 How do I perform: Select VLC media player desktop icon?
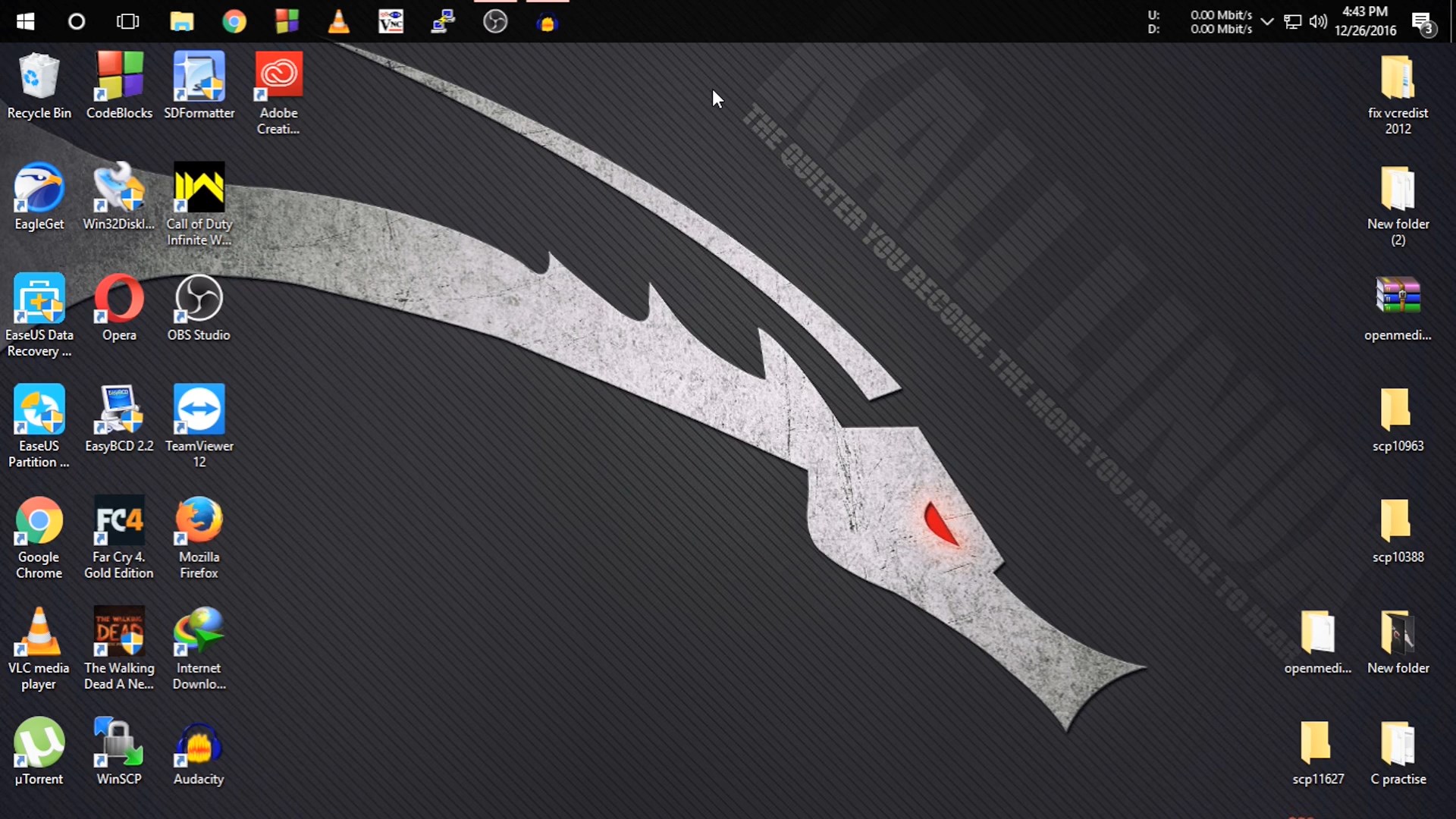[39, 648]
